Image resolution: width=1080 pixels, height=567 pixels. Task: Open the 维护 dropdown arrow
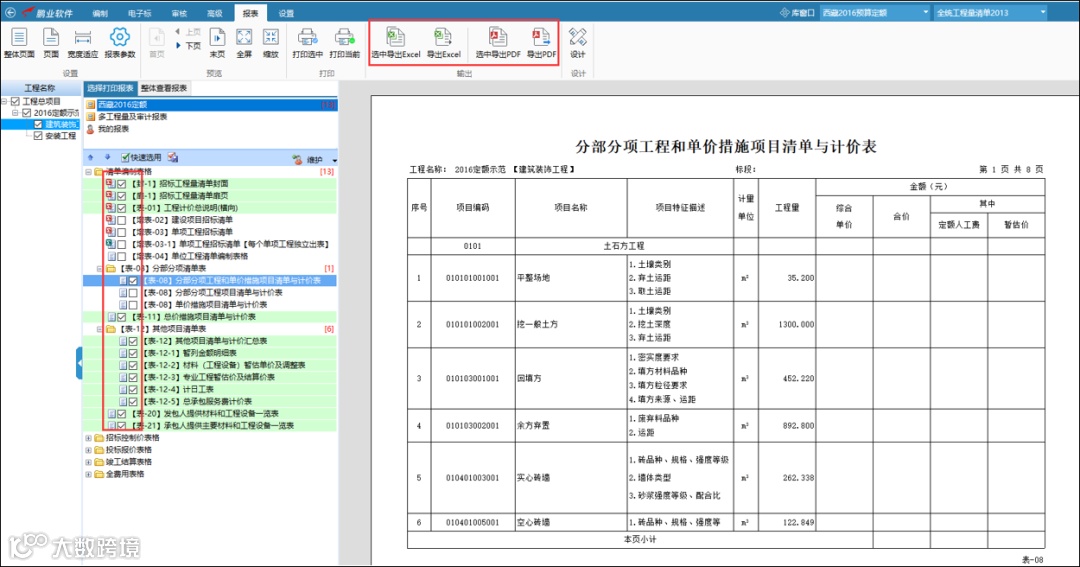(x=335, y=160)
